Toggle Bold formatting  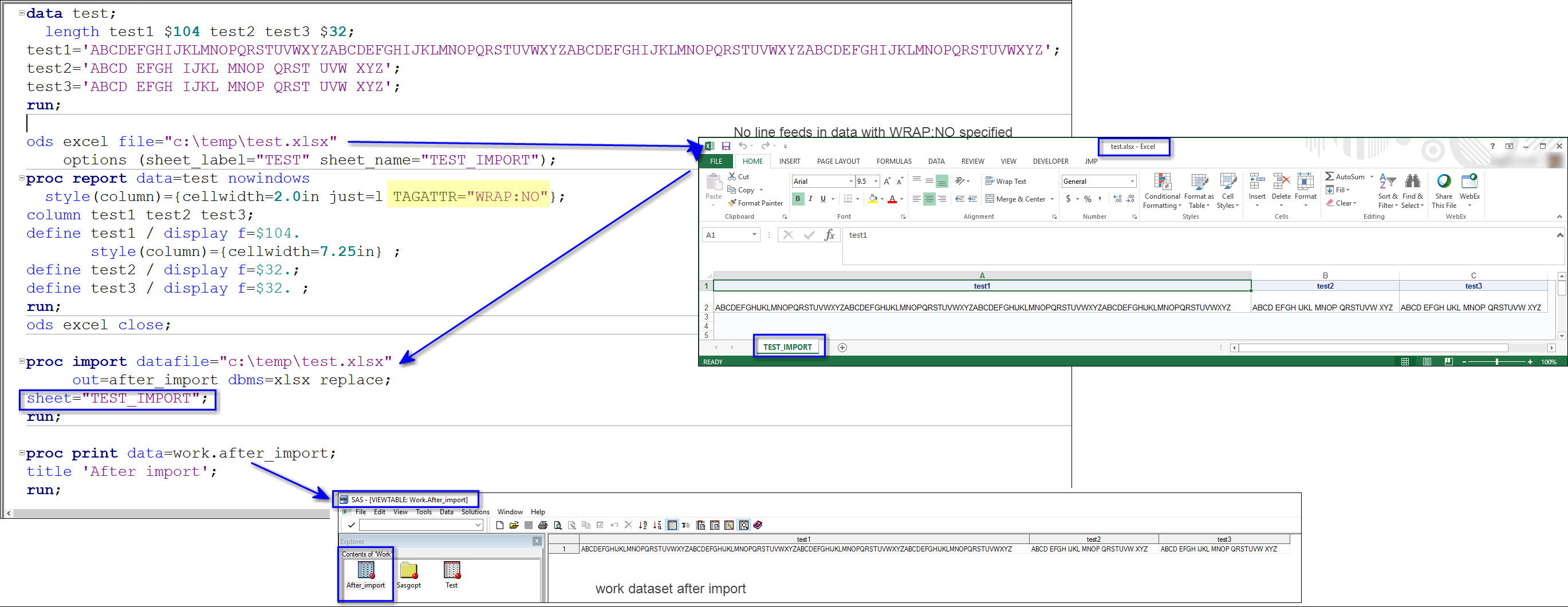[798, 199]
